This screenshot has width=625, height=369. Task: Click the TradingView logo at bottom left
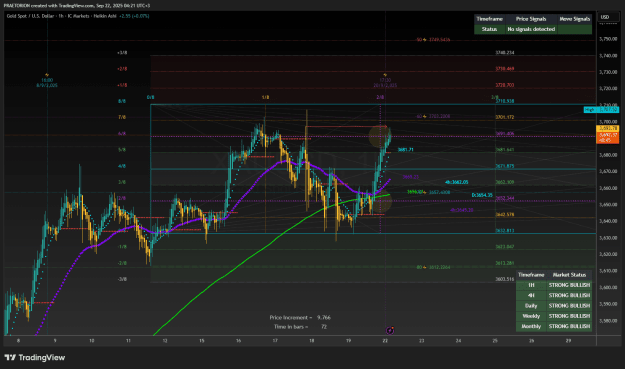point(35,357)
